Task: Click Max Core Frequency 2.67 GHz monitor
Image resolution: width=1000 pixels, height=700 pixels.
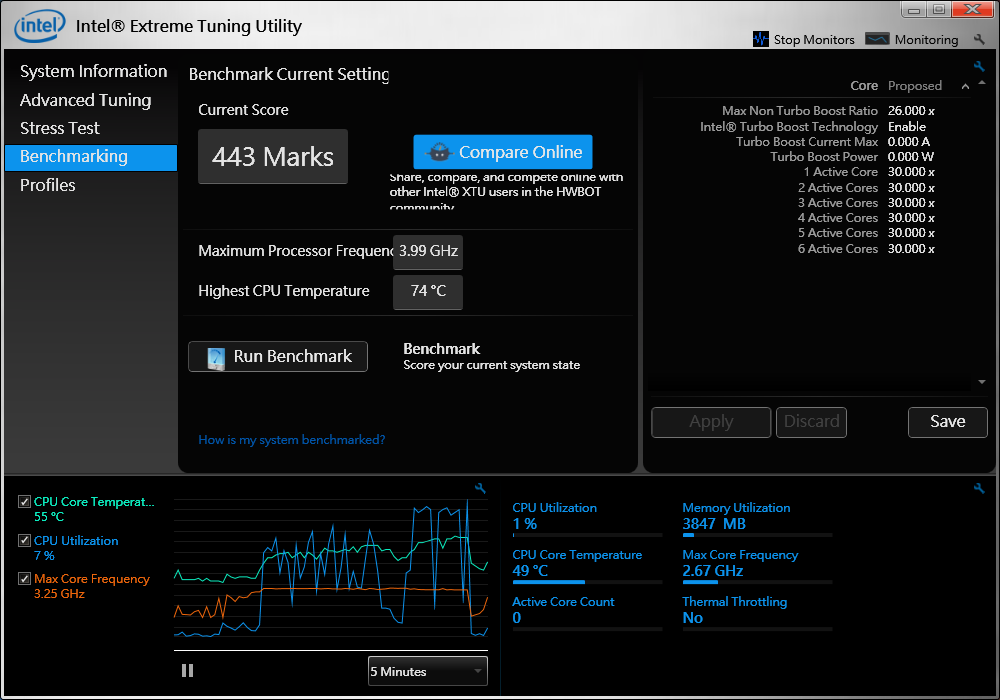Action: point(757,565)
